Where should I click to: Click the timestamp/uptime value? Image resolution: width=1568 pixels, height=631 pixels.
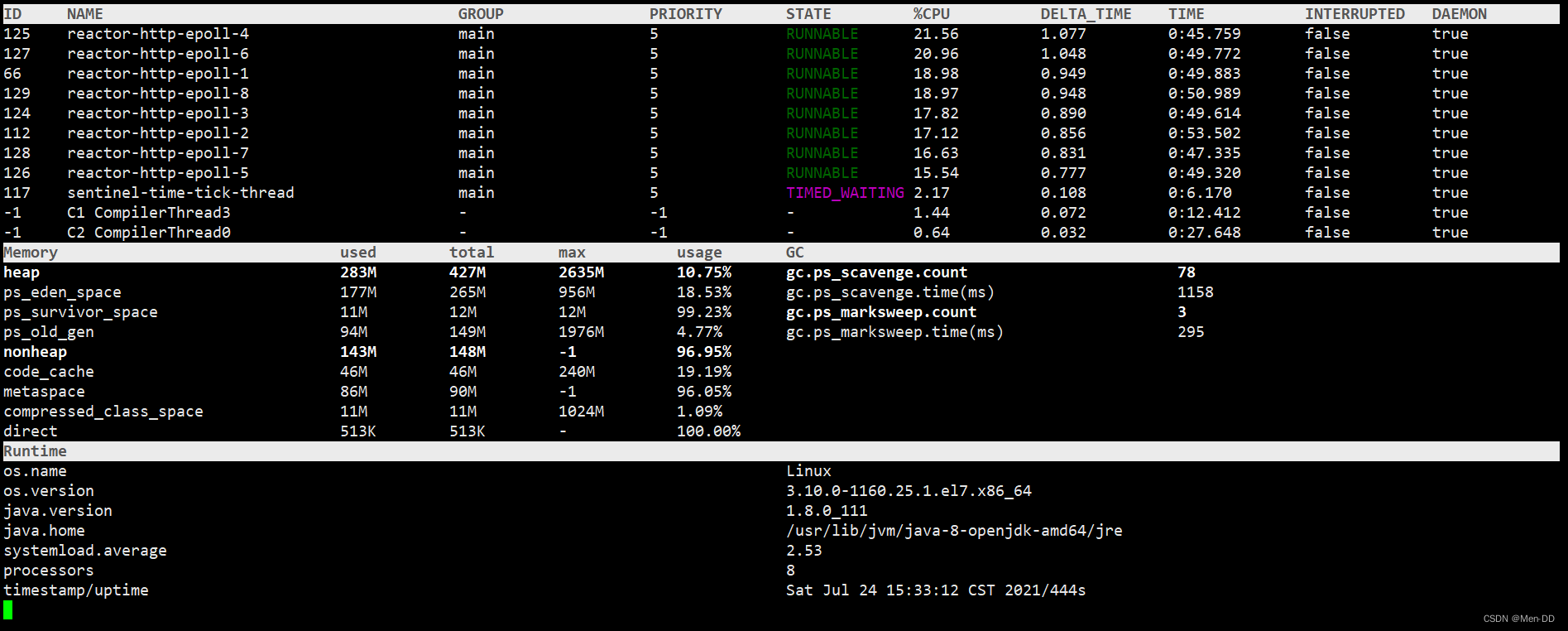936,590
